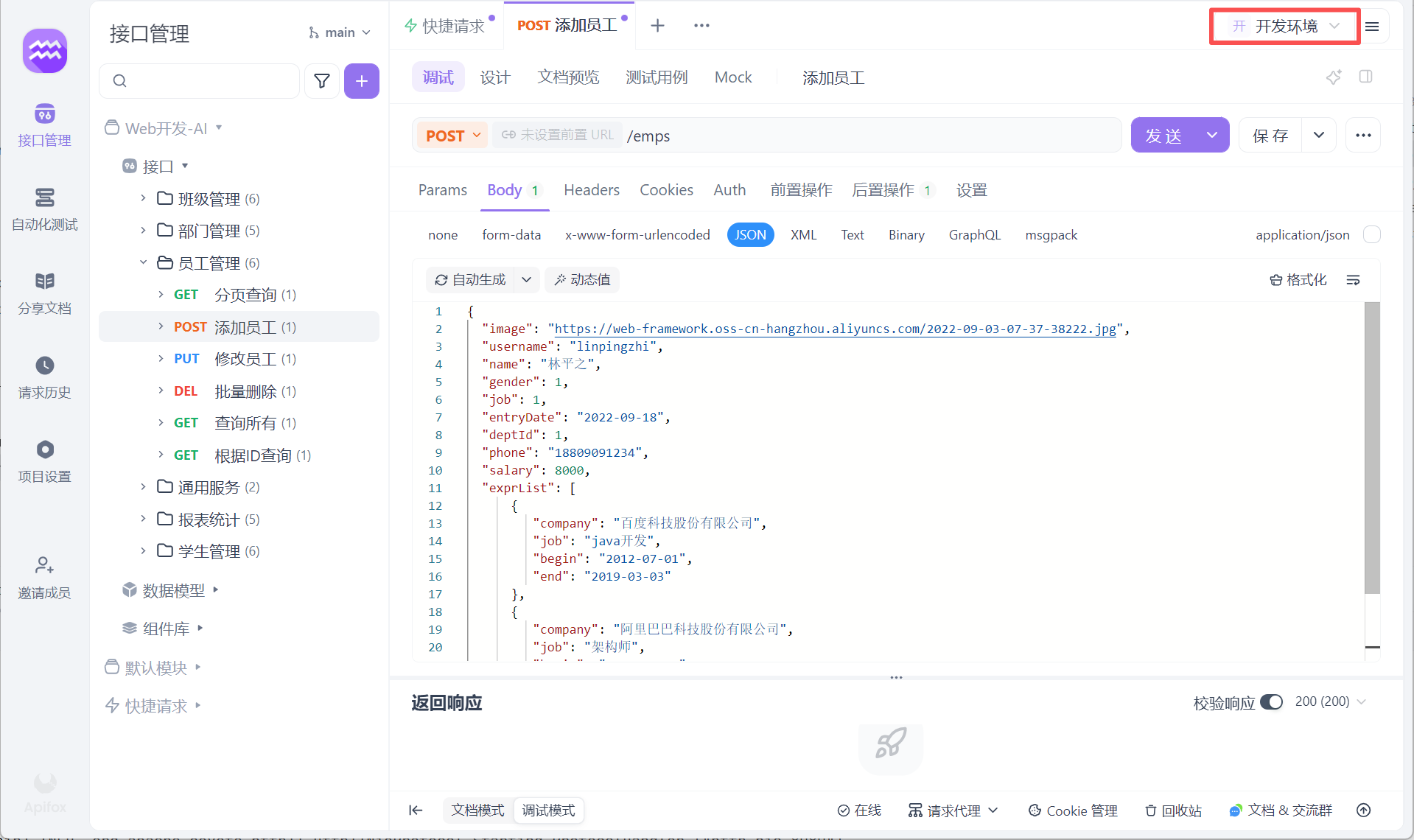
Task: Click the interface search input field
Action: click(199, 81)
